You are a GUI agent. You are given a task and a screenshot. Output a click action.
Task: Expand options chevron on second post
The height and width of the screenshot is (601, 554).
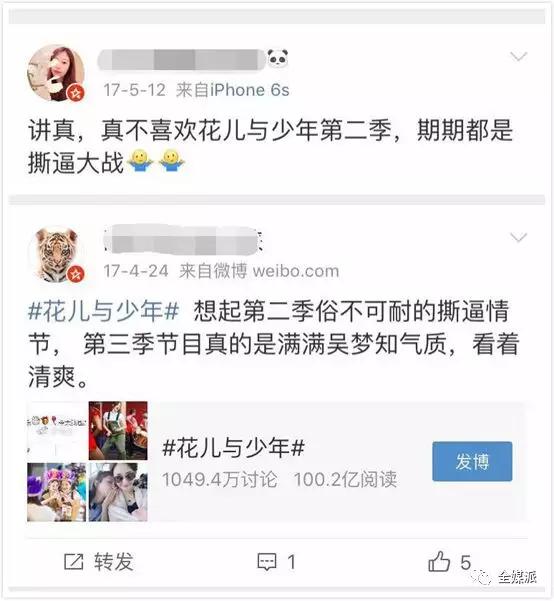click(518, 238)
